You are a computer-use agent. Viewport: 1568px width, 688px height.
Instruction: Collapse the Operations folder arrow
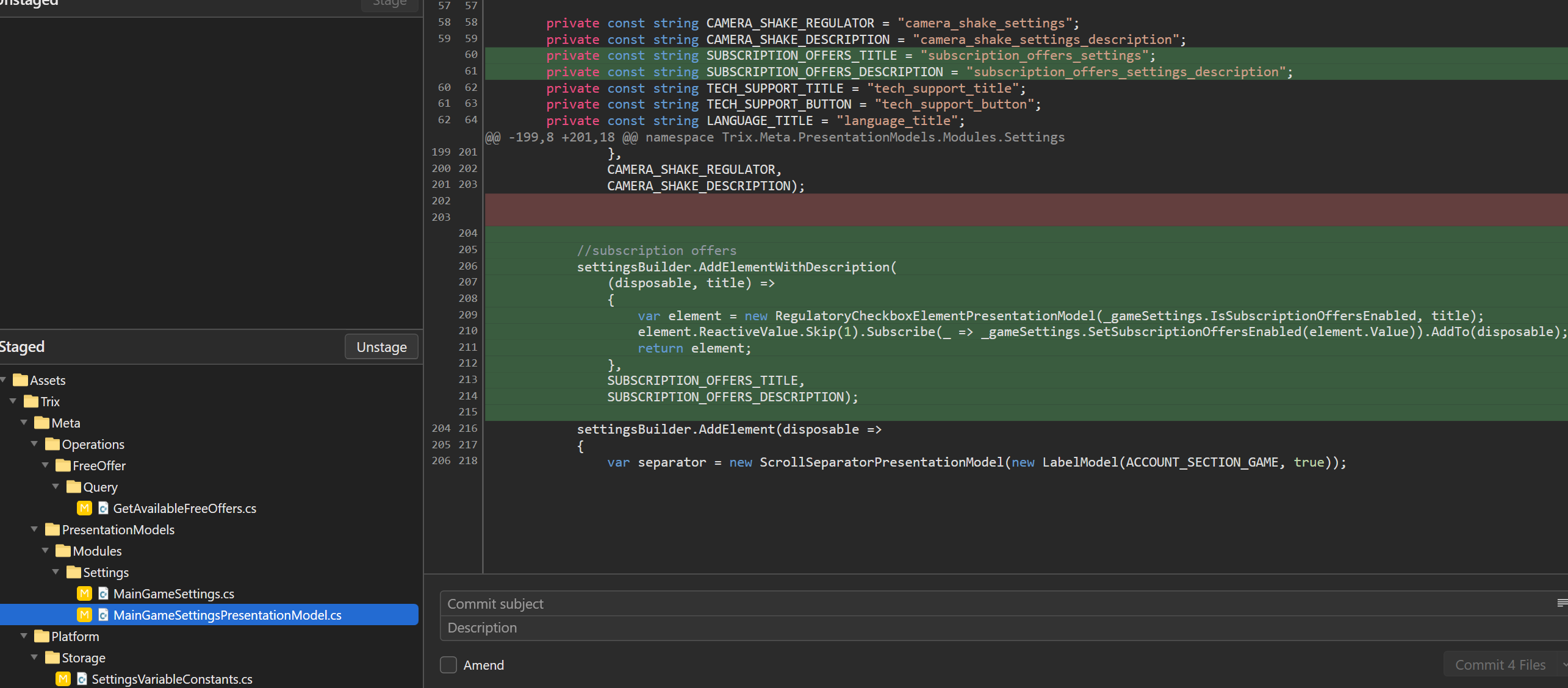[35, 444]
